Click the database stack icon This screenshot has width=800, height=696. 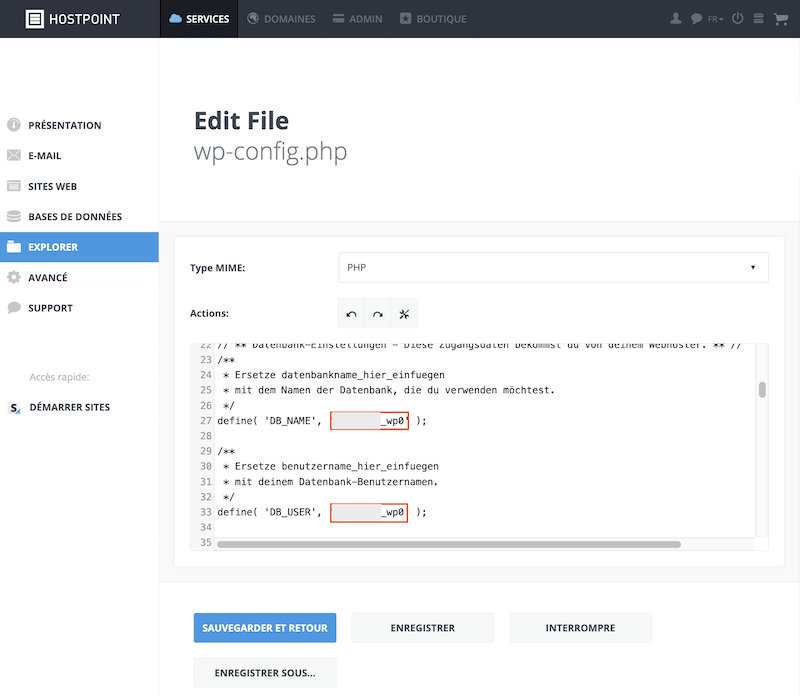coord(14,216)
